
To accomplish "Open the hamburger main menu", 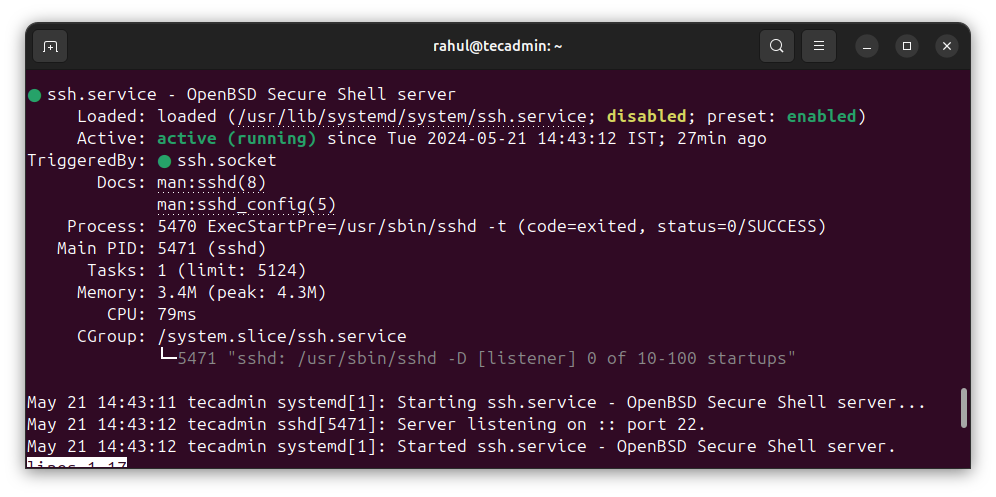I will pos(818,46).
